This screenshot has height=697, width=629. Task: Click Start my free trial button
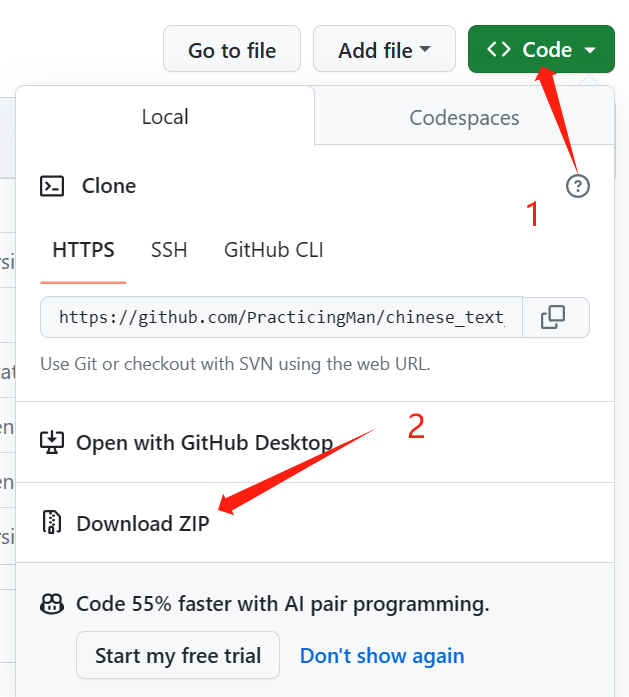pos(178,655)
